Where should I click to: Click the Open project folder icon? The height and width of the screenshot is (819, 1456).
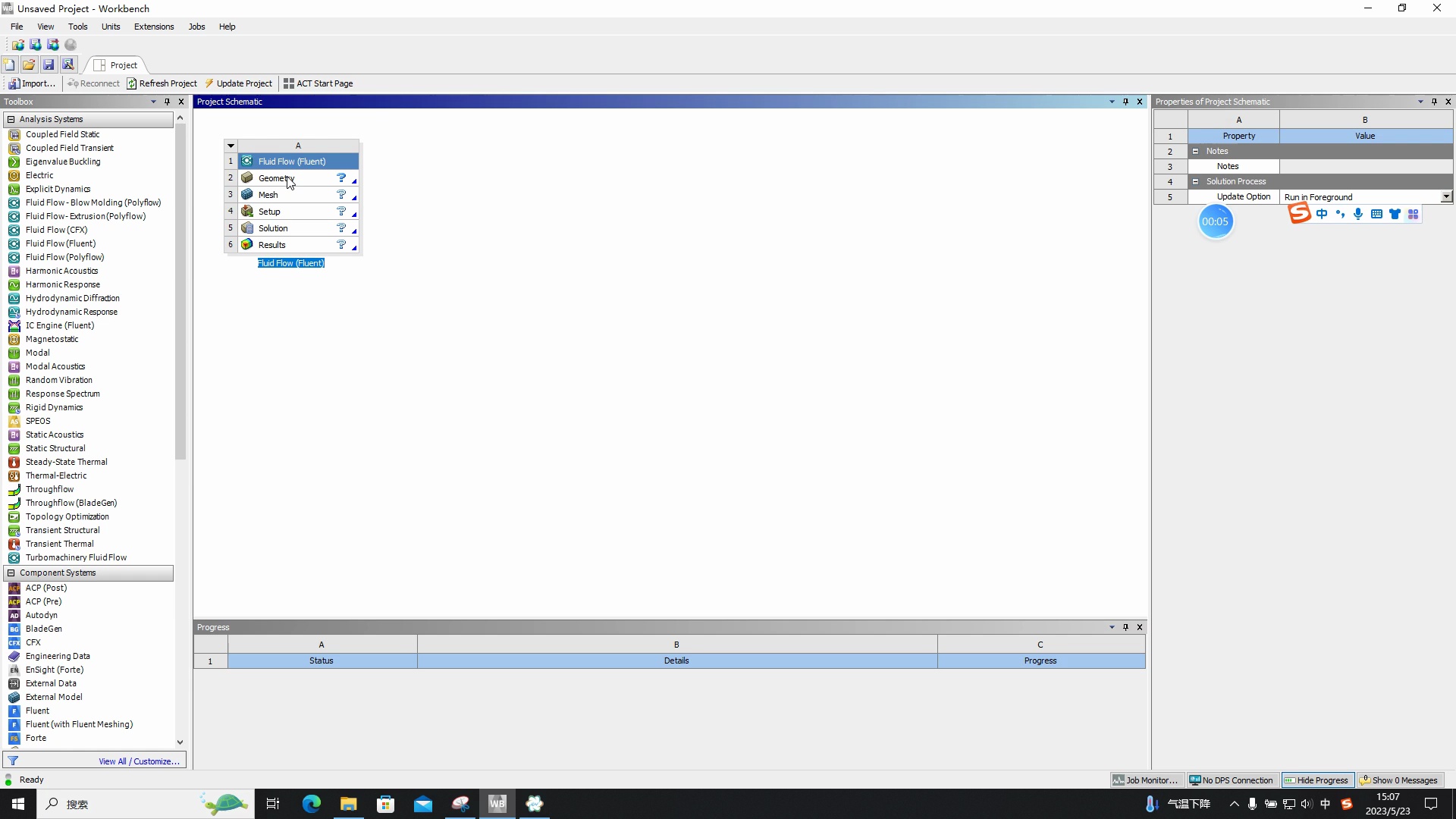point(29,65)
